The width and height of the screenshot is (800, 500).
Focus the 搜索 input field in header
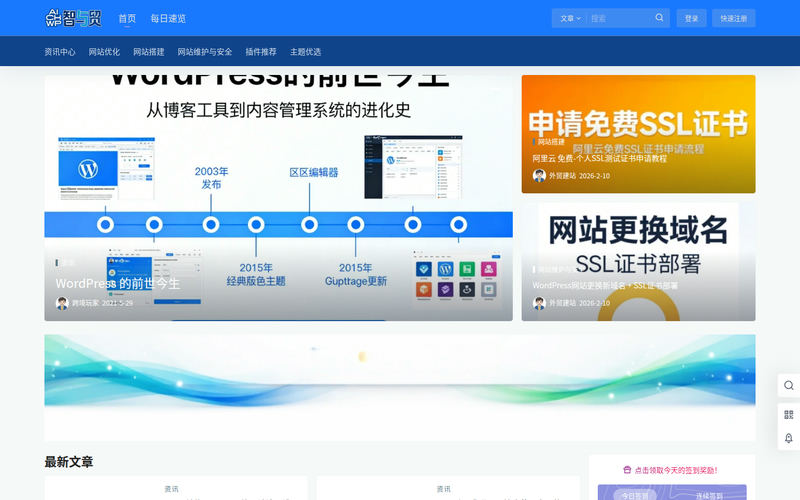pyautogui.click(x=620, y=18)
